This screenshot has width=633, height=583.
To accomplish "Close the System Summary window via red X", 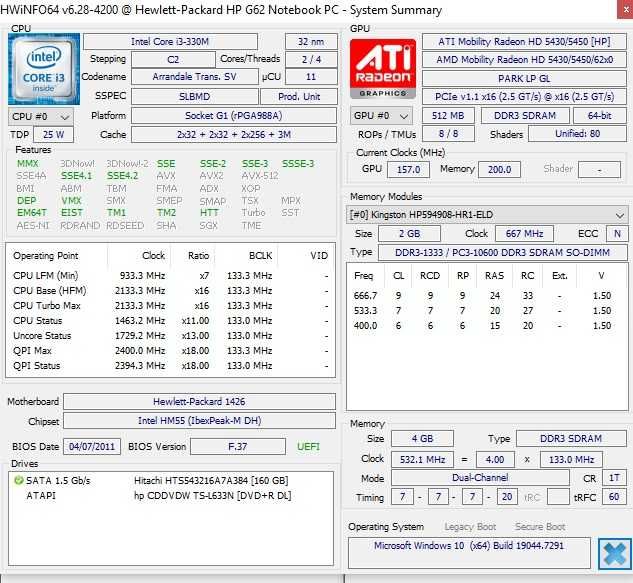I will click(625, 9).
